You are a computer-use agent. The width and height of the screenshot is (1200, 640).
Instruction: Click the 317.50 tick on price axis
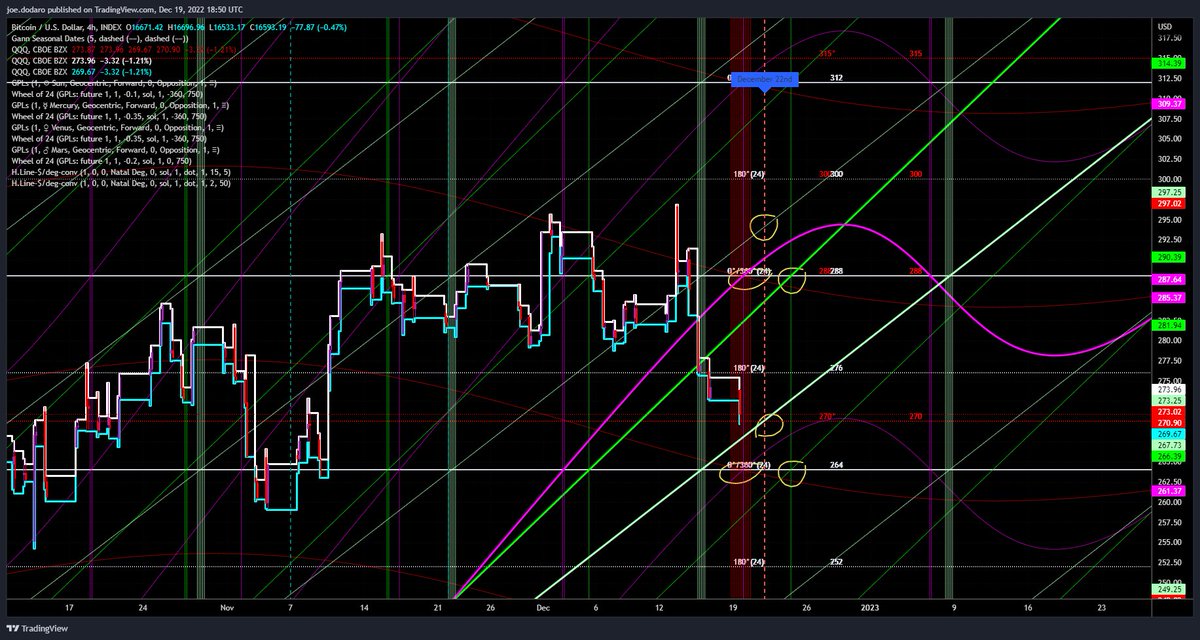[1169, 38]
